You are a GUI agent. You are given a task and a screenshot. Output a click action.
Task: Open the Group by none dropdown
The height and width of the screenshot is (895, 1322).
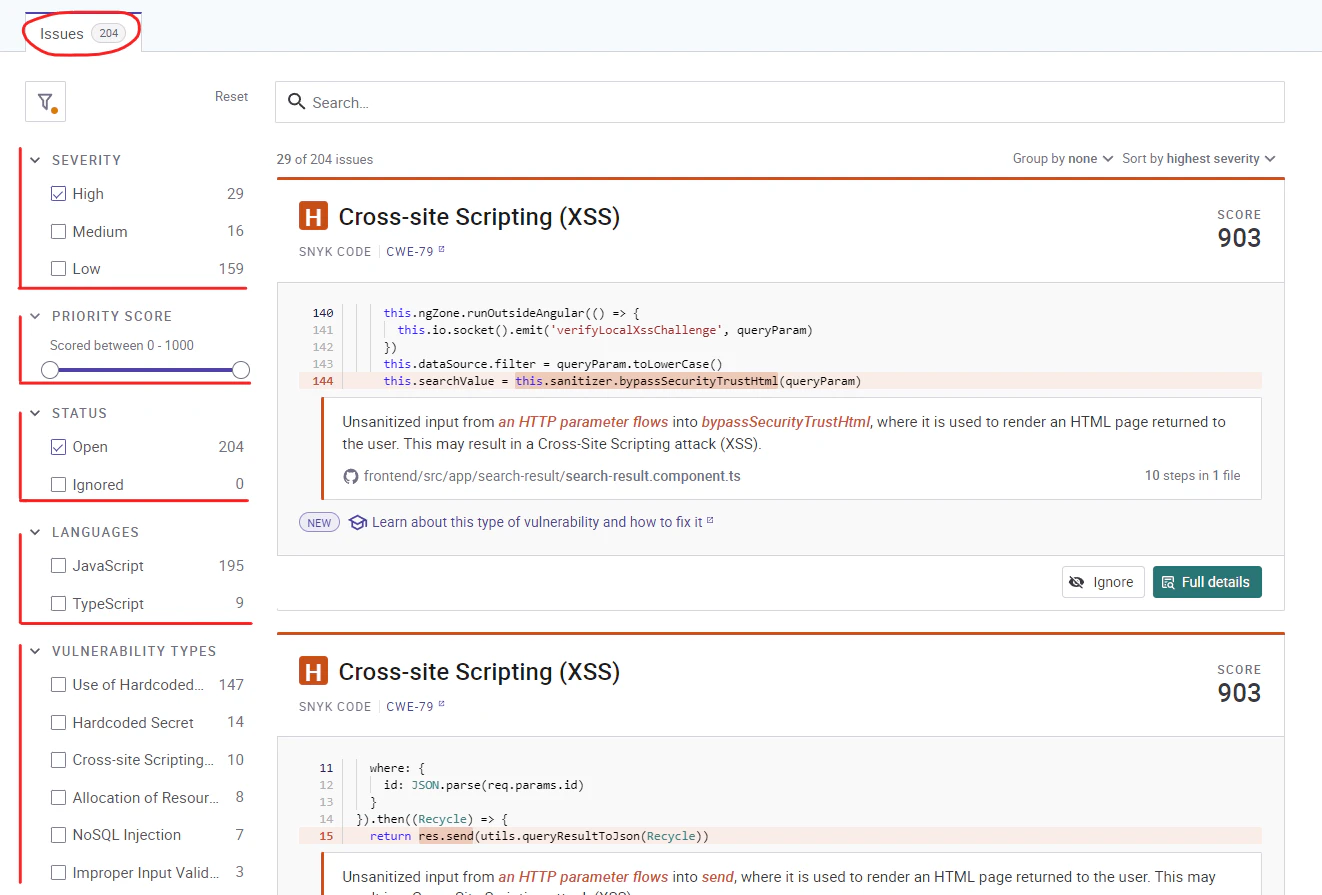(x=1063, y=159)
